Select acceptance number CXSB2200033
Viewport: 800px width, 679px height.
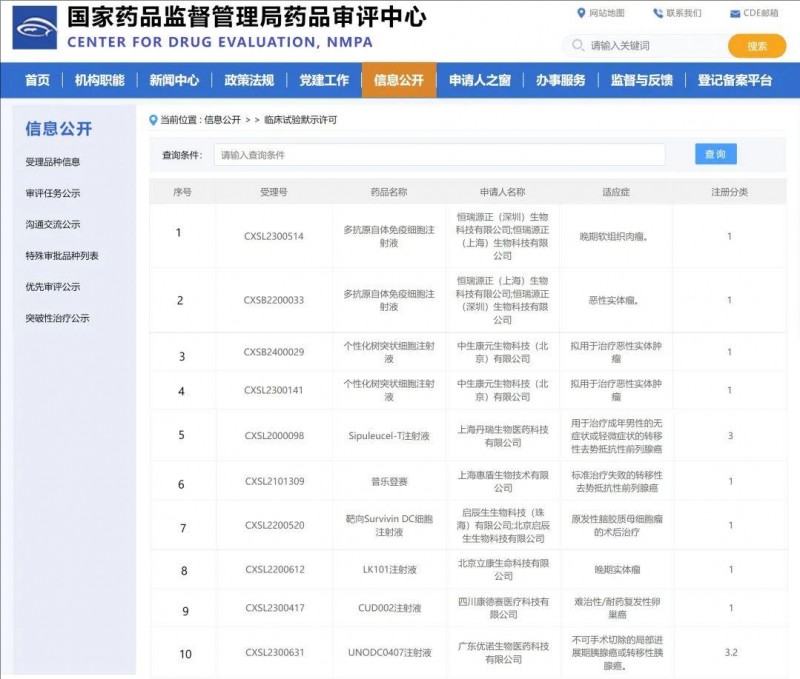[x=274, y=300]
